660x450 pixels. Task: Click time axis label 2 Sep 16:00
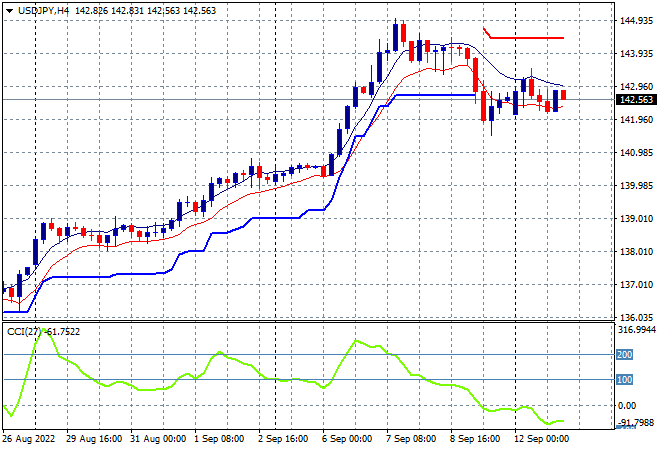point(283,439)
